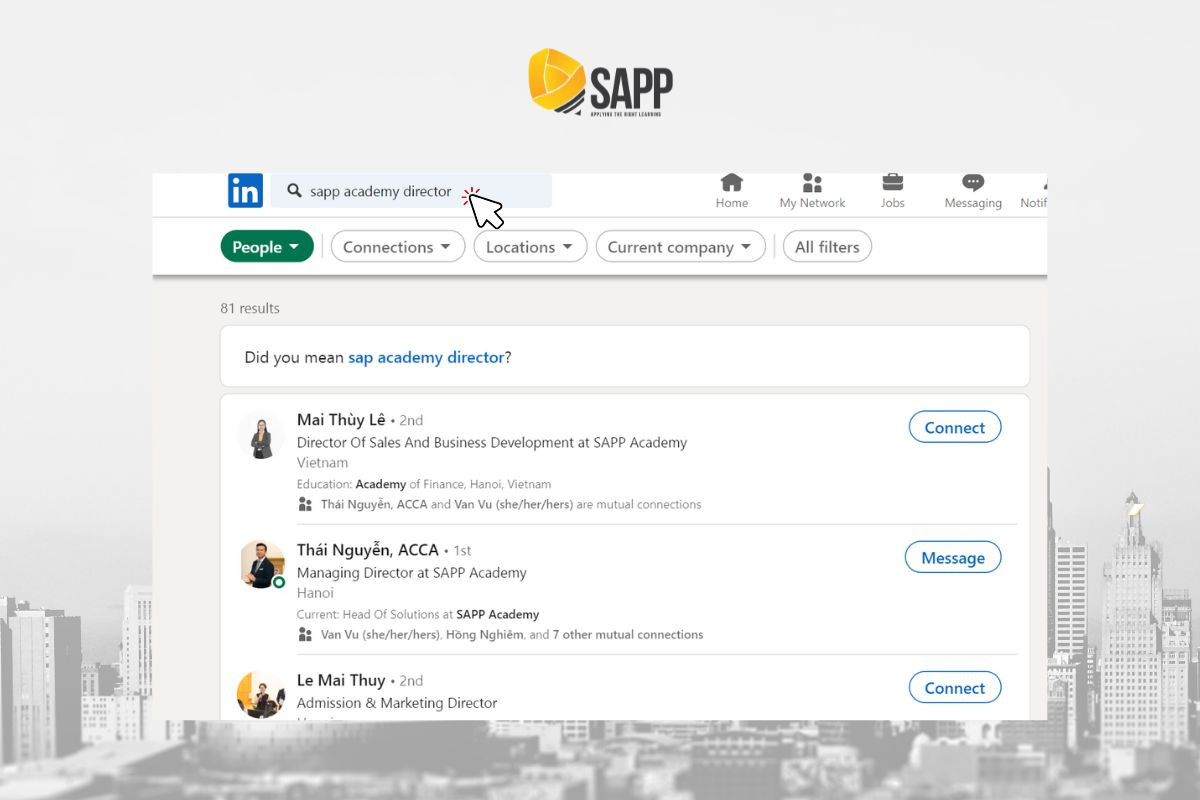Select 'Current: Head Of Solutions at SAPP Academy'
Image resolution: width=1200 pixels, height=800 pixels.
(x=418, y=614)
